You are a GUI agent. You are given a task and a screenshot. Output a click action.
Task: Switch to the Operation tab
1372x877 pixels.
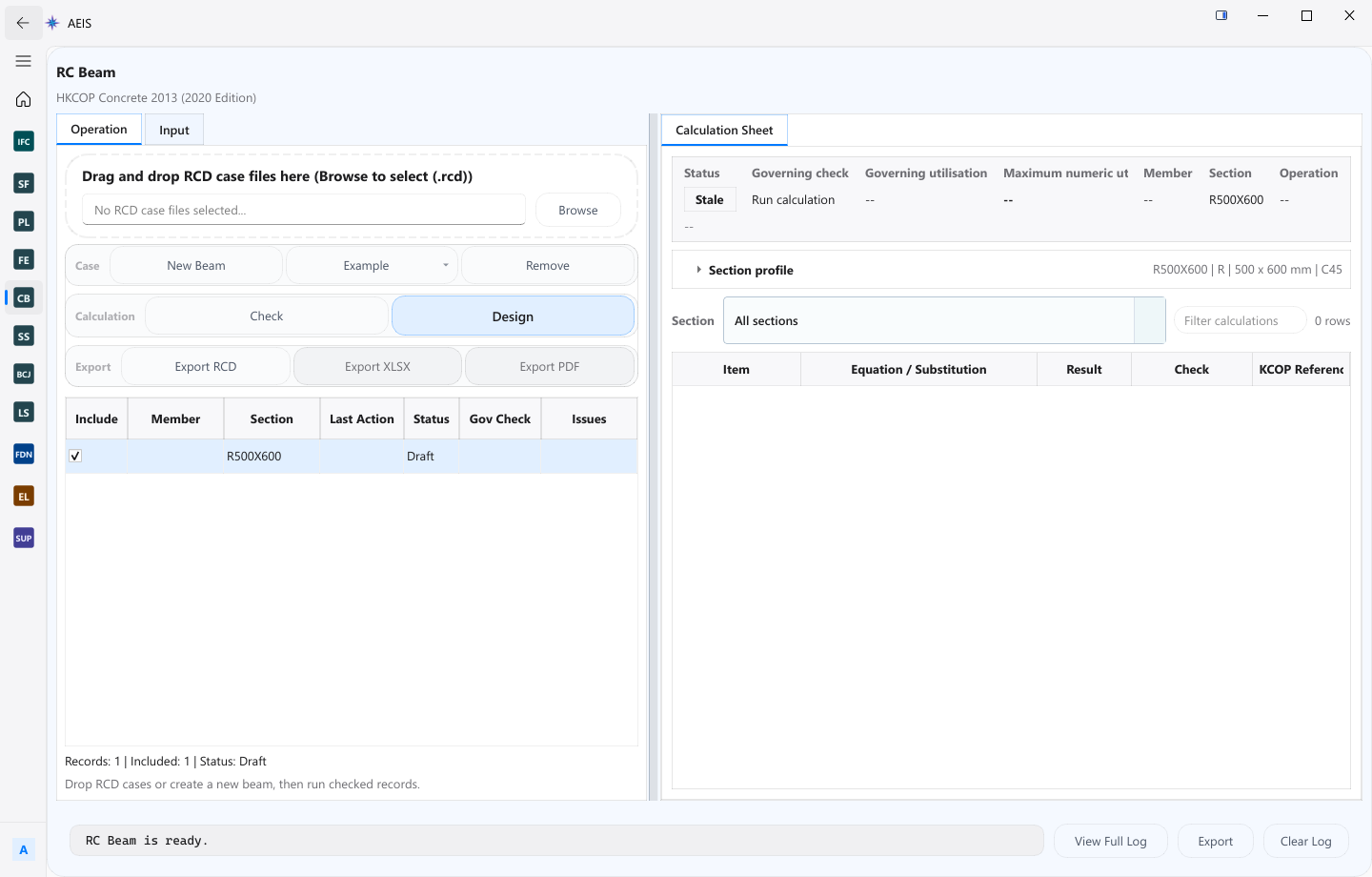tap(99, 129)
